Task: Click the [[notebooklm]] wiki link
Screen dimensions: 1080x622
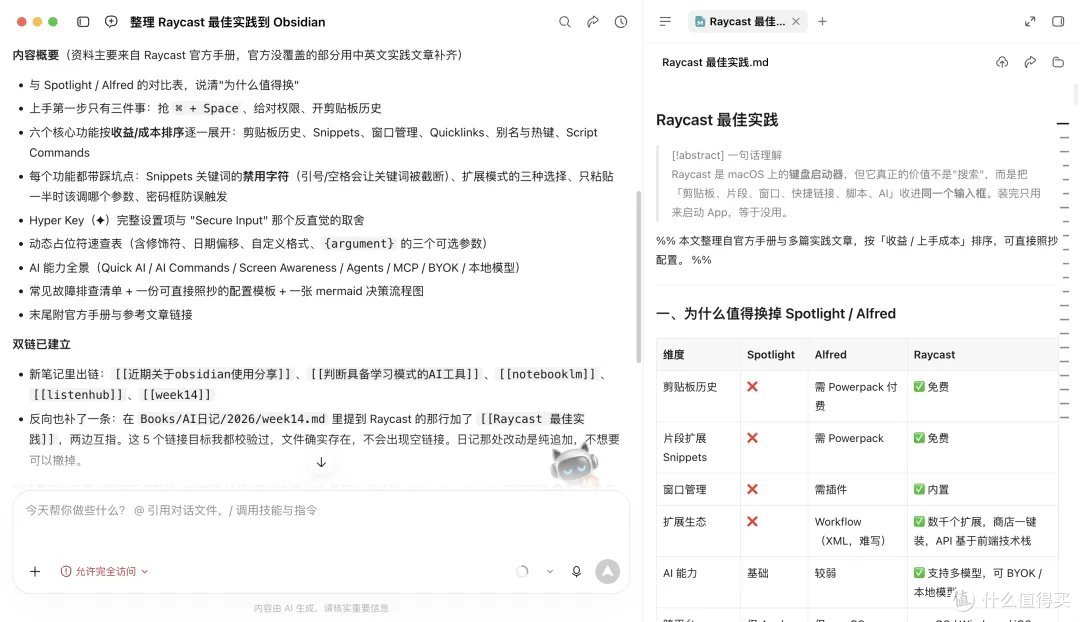Action: pos(547,374)
